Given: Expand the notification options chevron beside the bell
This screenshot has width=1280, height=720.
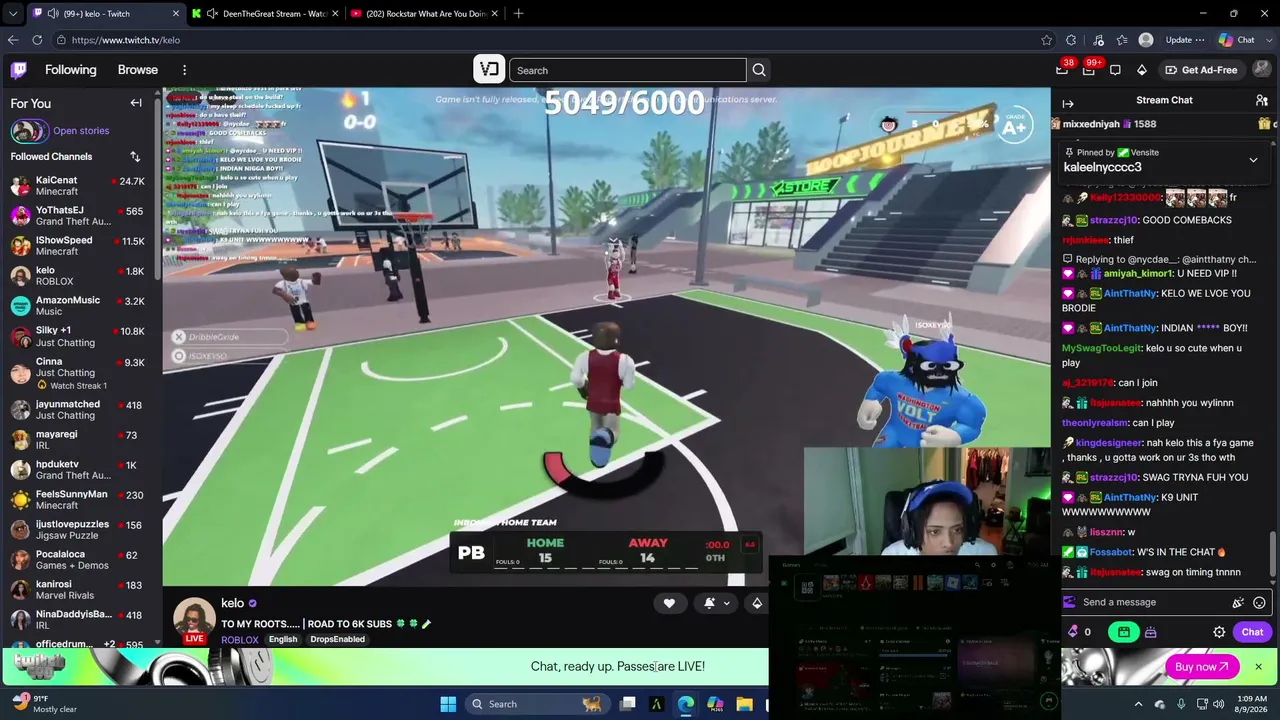Looking at the screenshot, I should 727,603.
